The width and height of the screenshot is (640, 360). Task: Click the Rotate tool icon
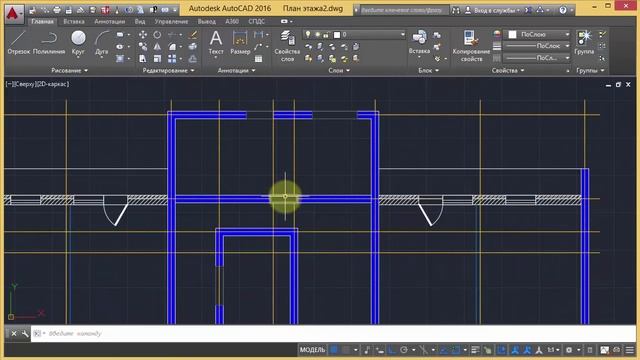(x=157, y=35)
